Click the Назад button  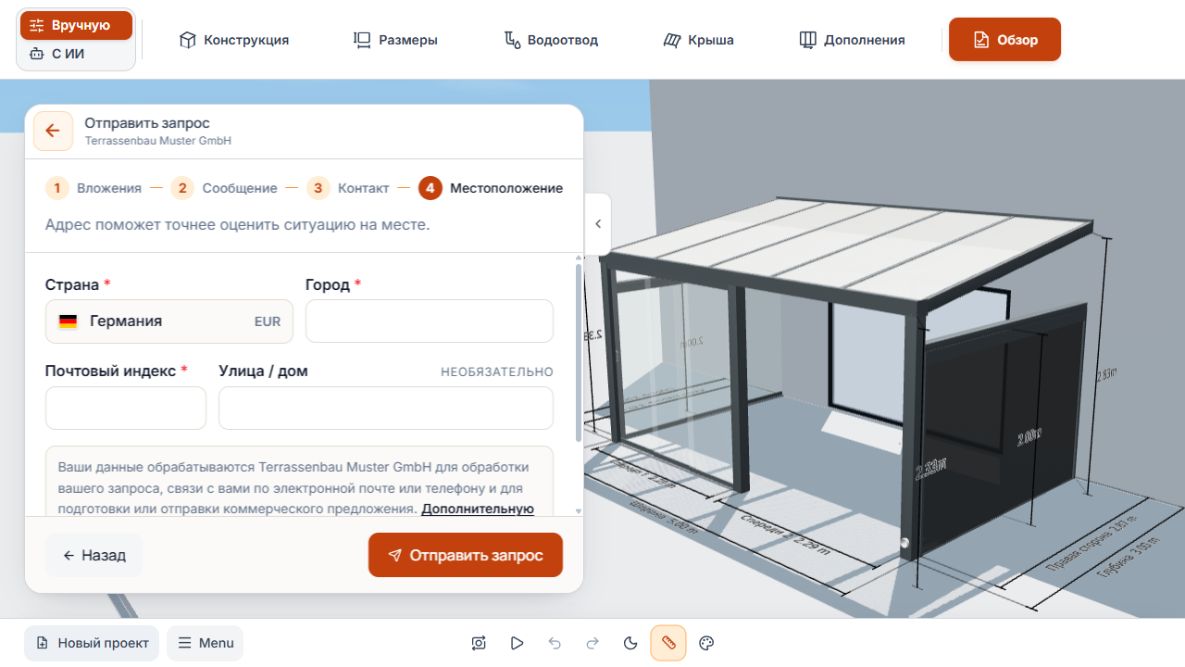[94, 555]
